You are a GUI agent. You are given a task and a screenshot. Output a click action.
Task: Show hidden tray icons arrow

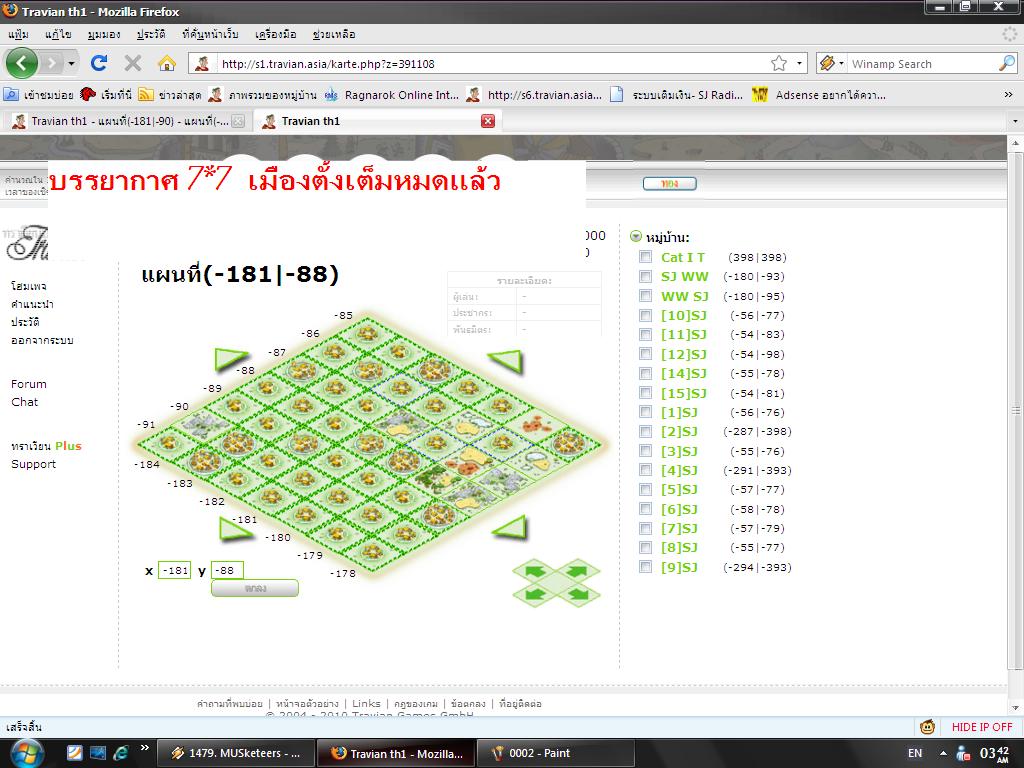pos(943,753)
